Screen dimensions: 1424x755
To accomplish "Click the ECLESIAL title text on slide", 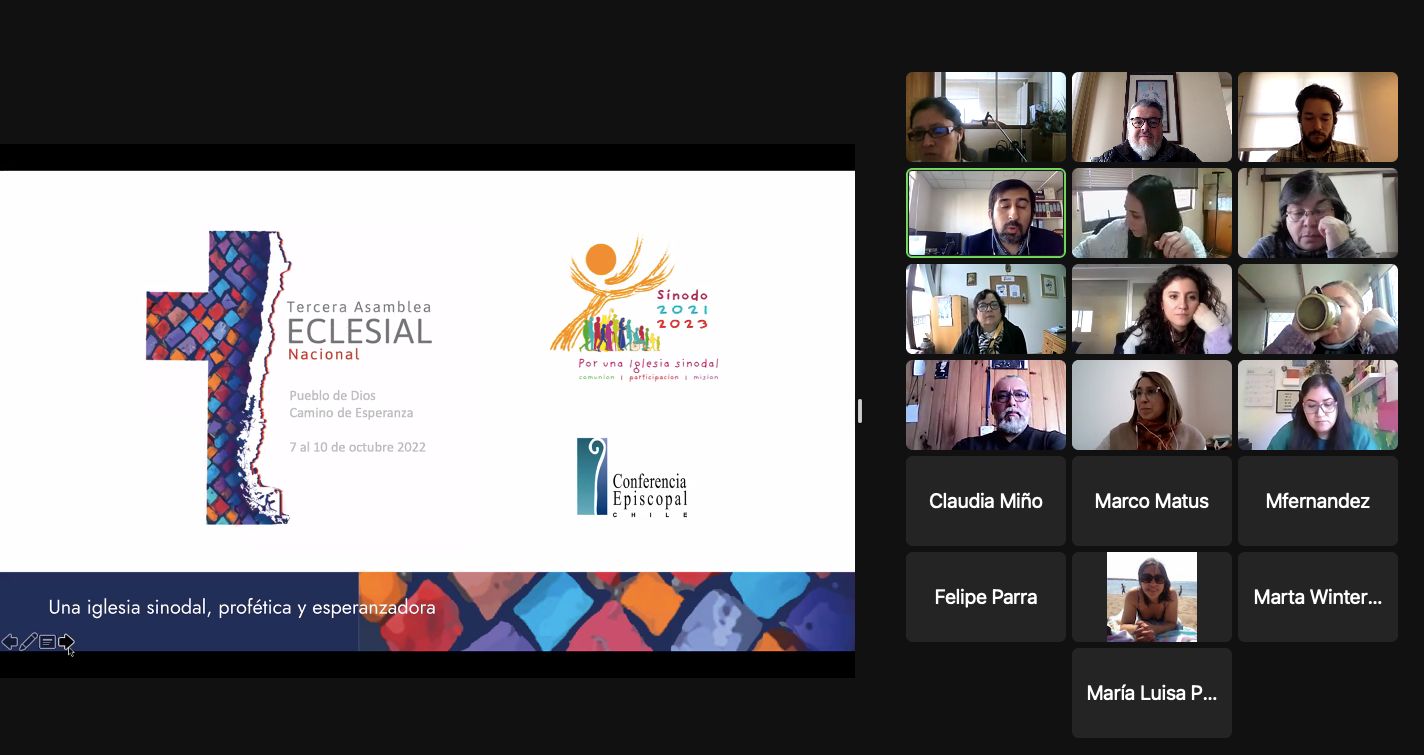I will 359,331.
